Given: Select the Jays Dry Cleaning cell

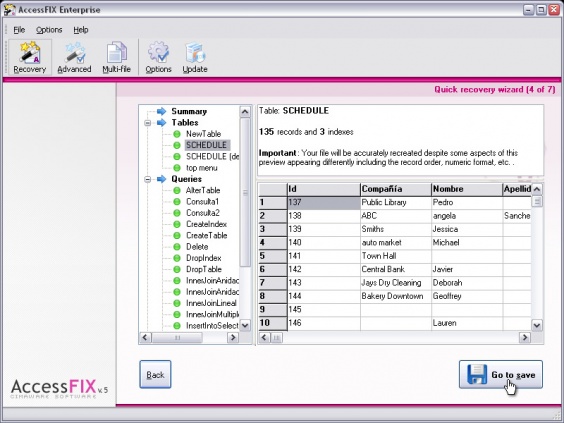Looking at the screenshot, I should point(396,283).
